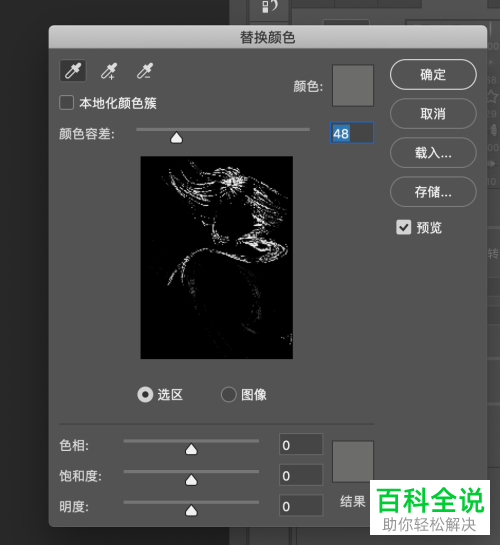Open the 颜色 sample swatch
500x545 pixels.
coord(353,85)
